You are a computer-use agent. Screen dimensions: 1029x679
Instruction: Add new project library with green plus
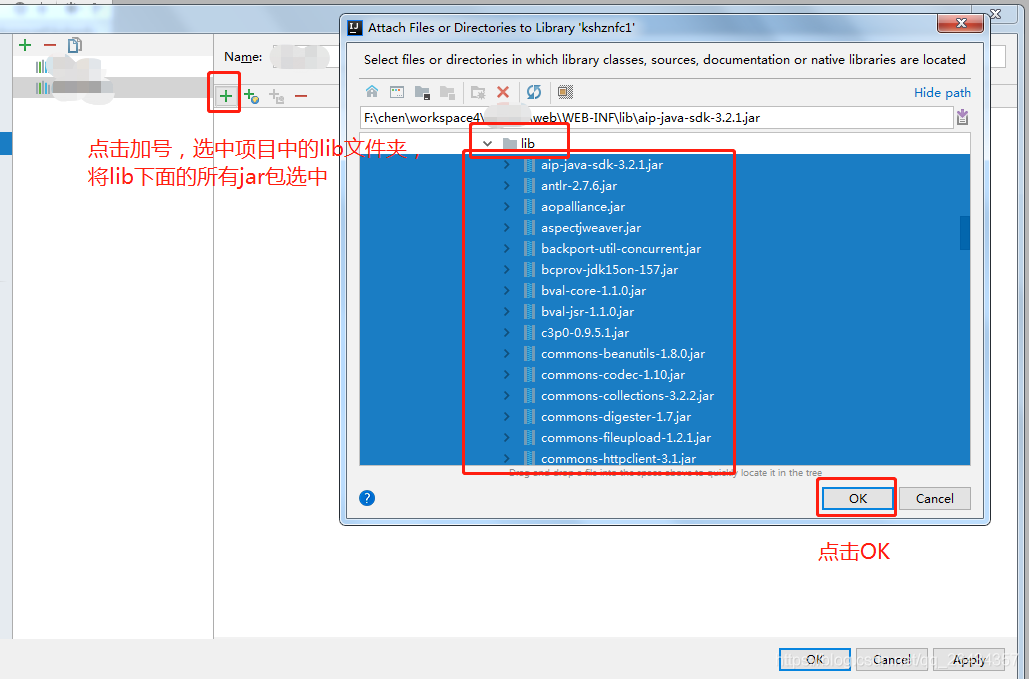(25, 45)
